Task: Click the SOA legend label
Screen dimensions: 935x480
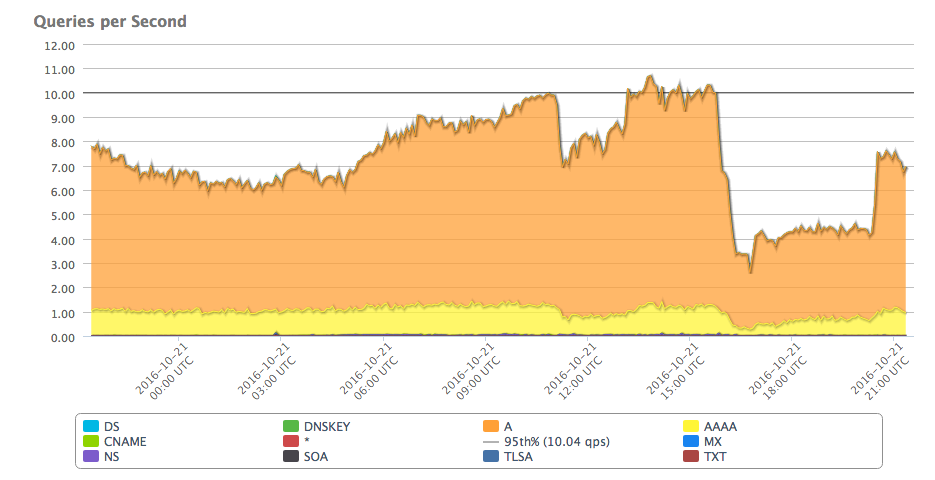Action: pyautogui.click(x=316, y=457)
